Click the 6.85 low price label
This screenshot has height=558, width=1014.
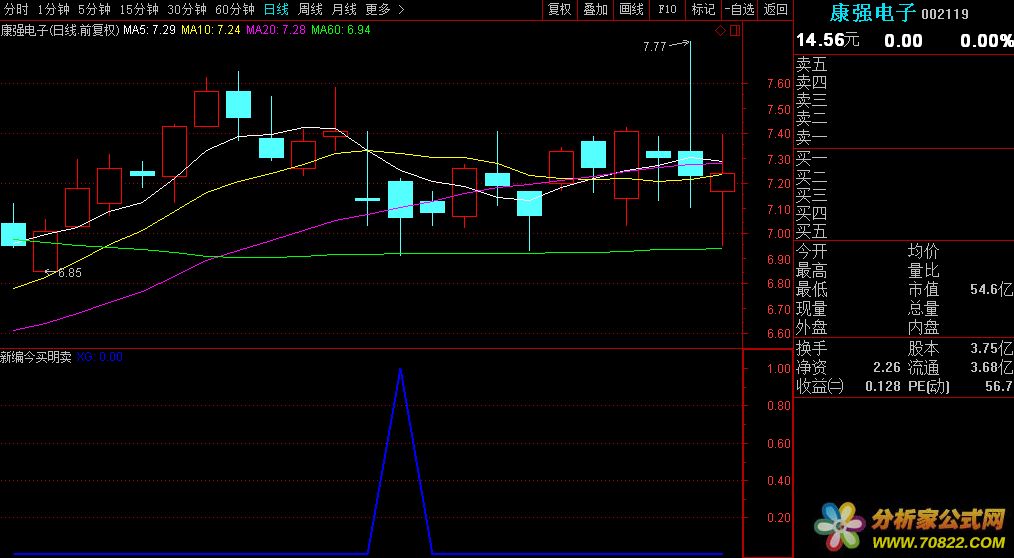pyautogui.click(x=70, y=273)
